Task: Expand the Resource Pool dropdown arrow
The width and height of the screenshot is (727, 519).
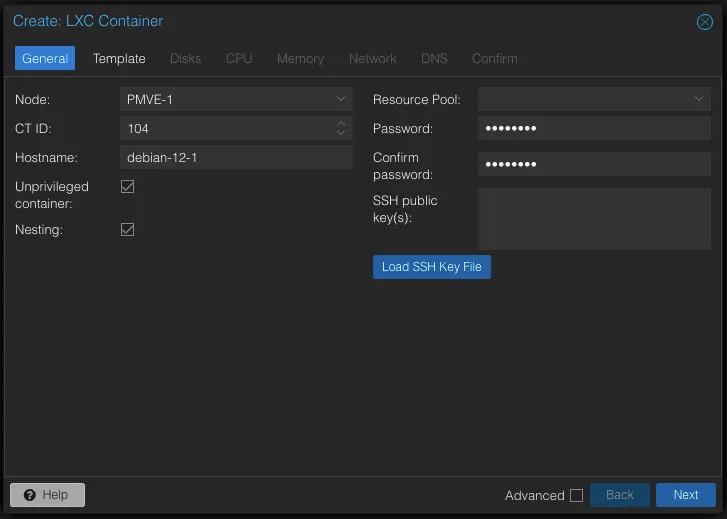Action: (x=699, y=99)
